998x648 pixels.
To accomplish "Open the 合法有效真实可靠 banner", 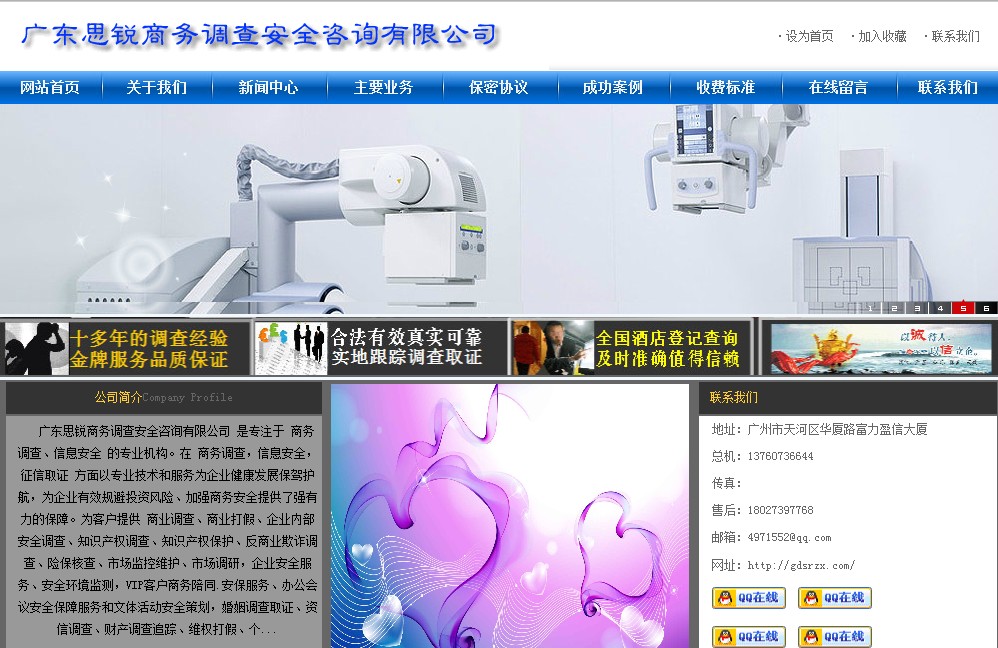I will [381, 348].
